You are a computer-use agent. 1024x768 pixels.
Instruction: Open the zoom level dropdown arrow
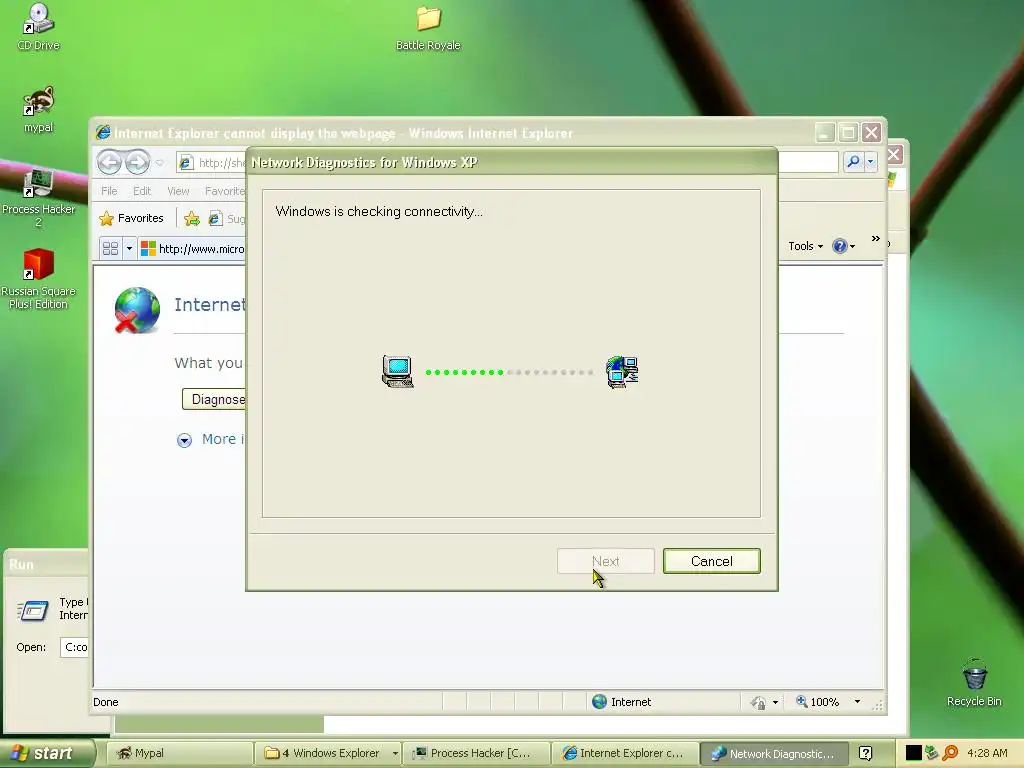(857, 702)
